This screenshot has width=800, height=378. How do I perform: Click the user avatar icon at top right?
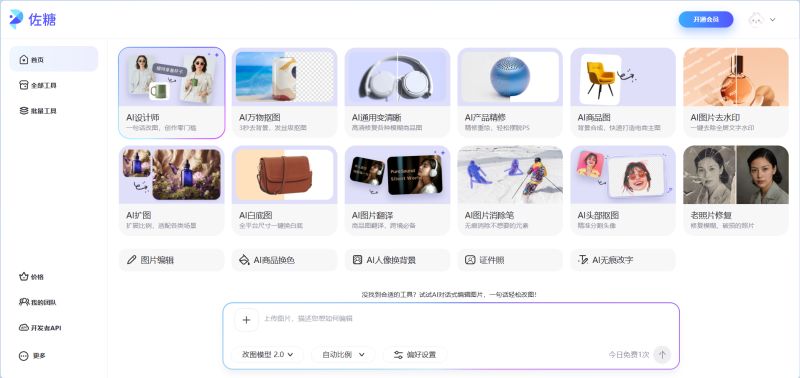[756, 19]
